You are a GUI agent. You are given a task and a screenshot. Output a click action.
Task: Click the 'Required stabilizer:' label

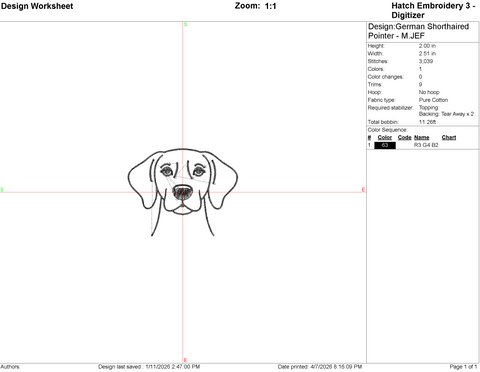pos(390,108)
